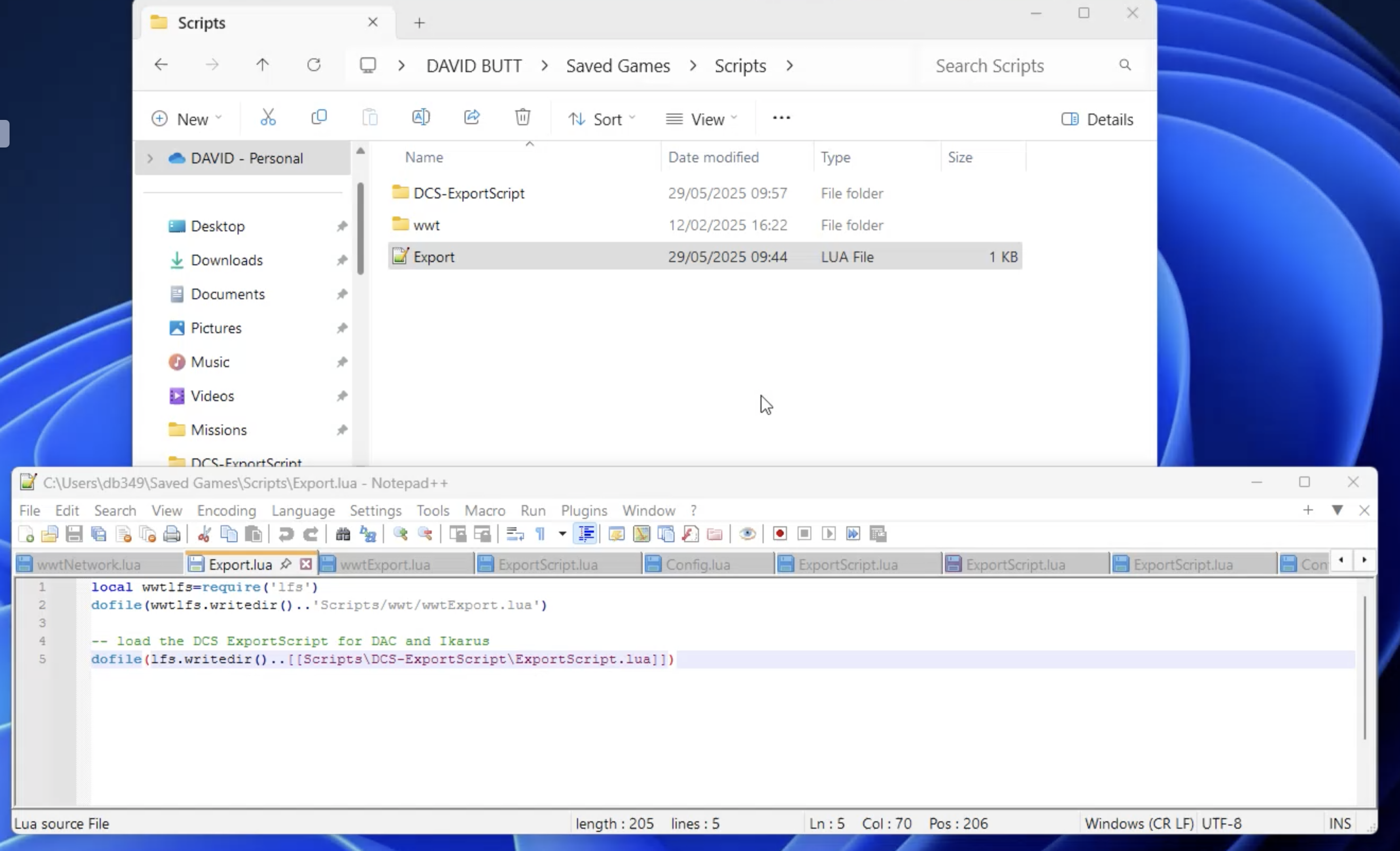Click the Explorer Cut scissors icon
Viewport: 1400px width, 851px height.
pyautogui.click(x=268, y=118)
